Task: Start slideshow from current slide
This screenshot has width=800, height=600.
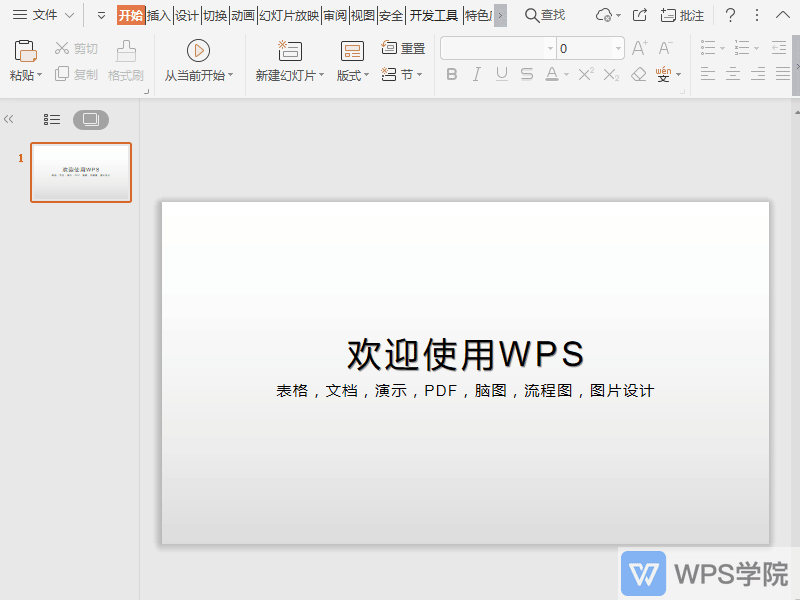Action: tap(199, 60)
